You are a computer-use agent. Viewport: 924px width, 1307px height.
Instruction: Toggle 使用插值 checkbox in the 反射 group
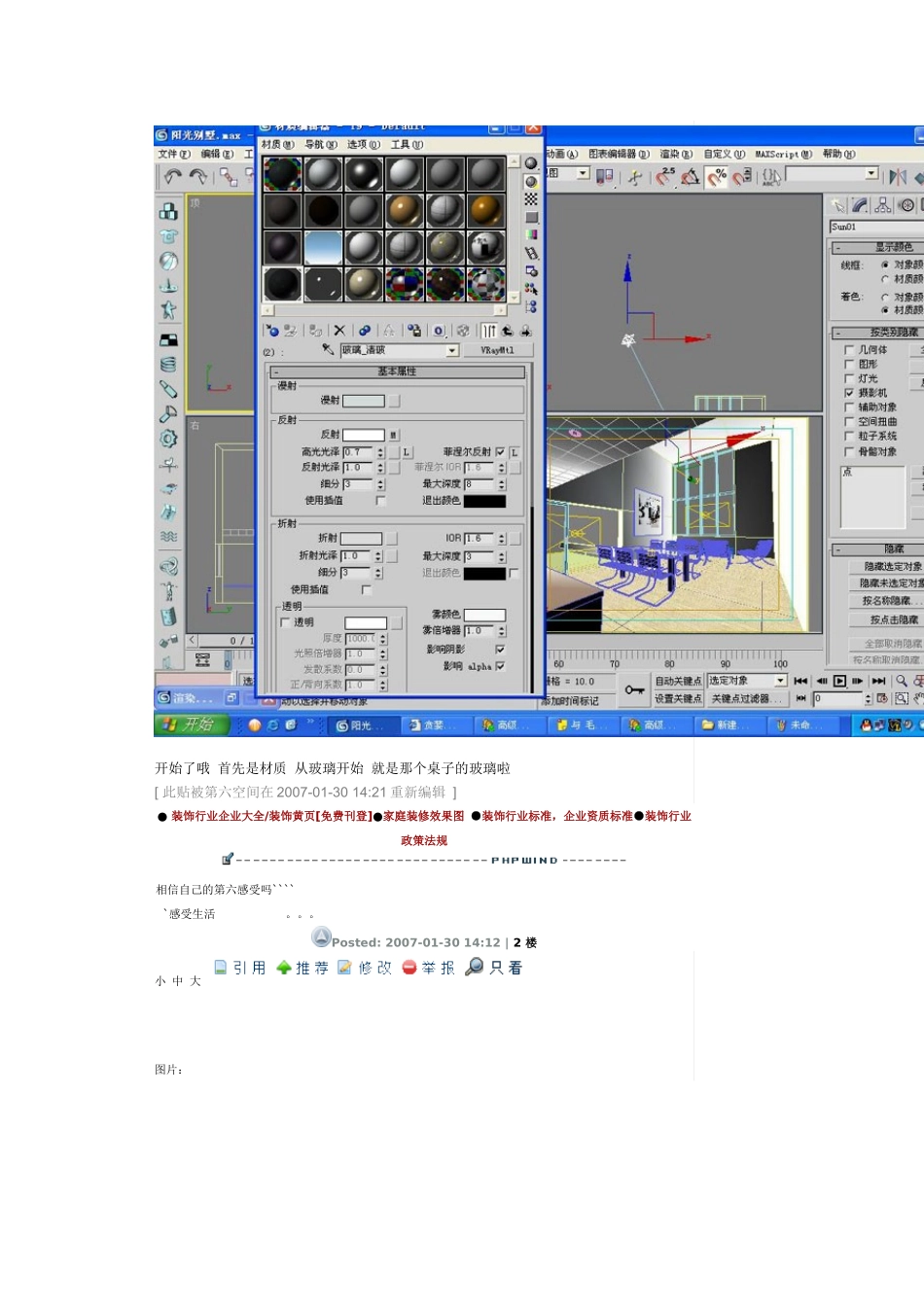tap(380, 501)
